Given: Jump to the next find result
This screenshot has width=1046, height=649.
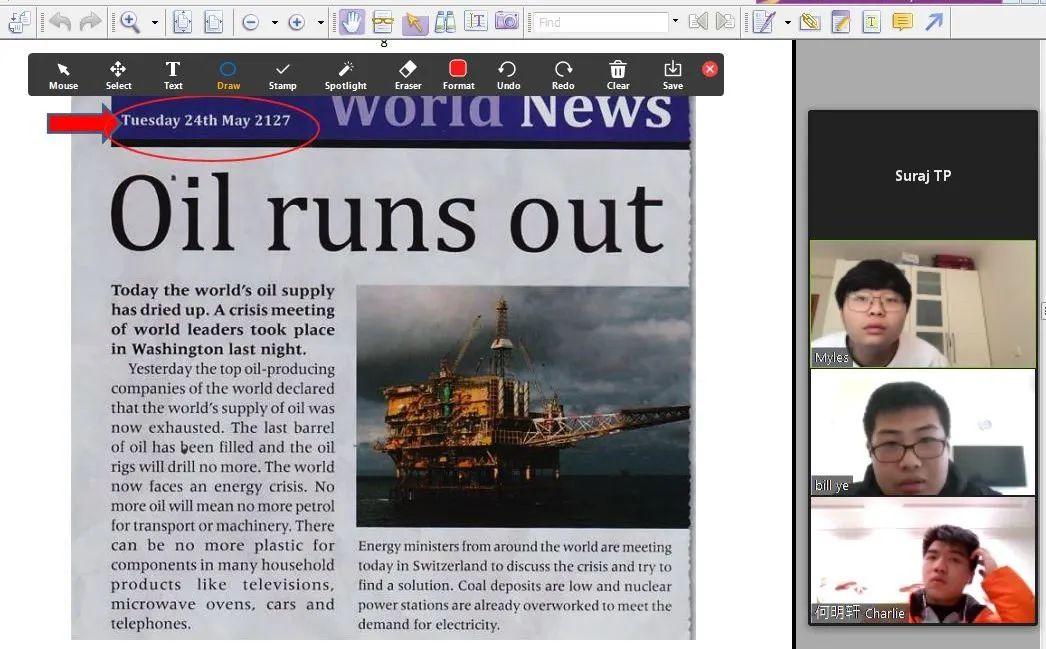Looking at the screenshot, I should pos(725,22).
